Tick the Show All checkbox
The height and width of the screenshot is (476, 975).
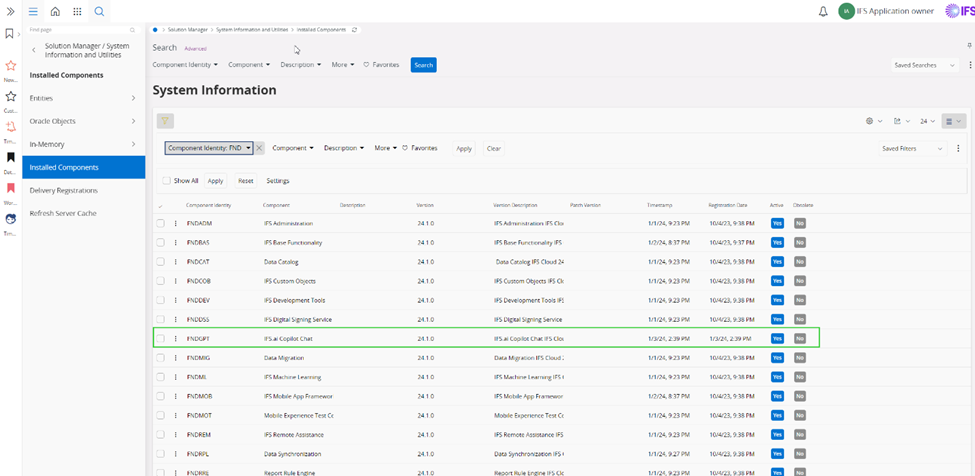click(166, 181)
